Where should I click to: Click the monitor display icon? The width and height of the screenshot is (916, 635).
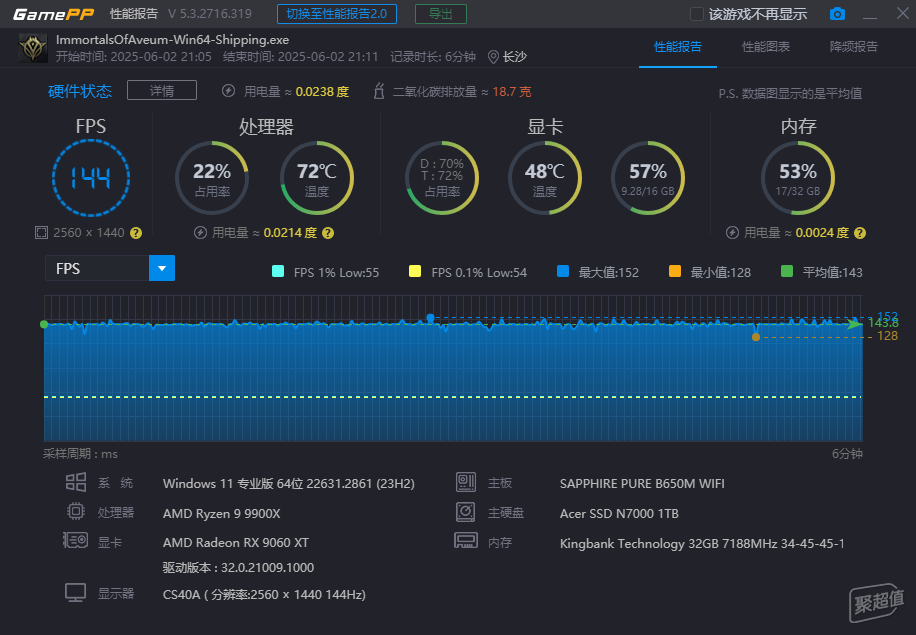click(x=76, y=593)
